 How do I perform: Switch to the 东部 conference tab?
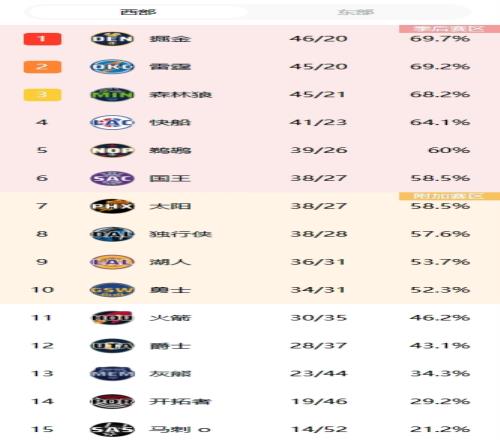(356, 12)
